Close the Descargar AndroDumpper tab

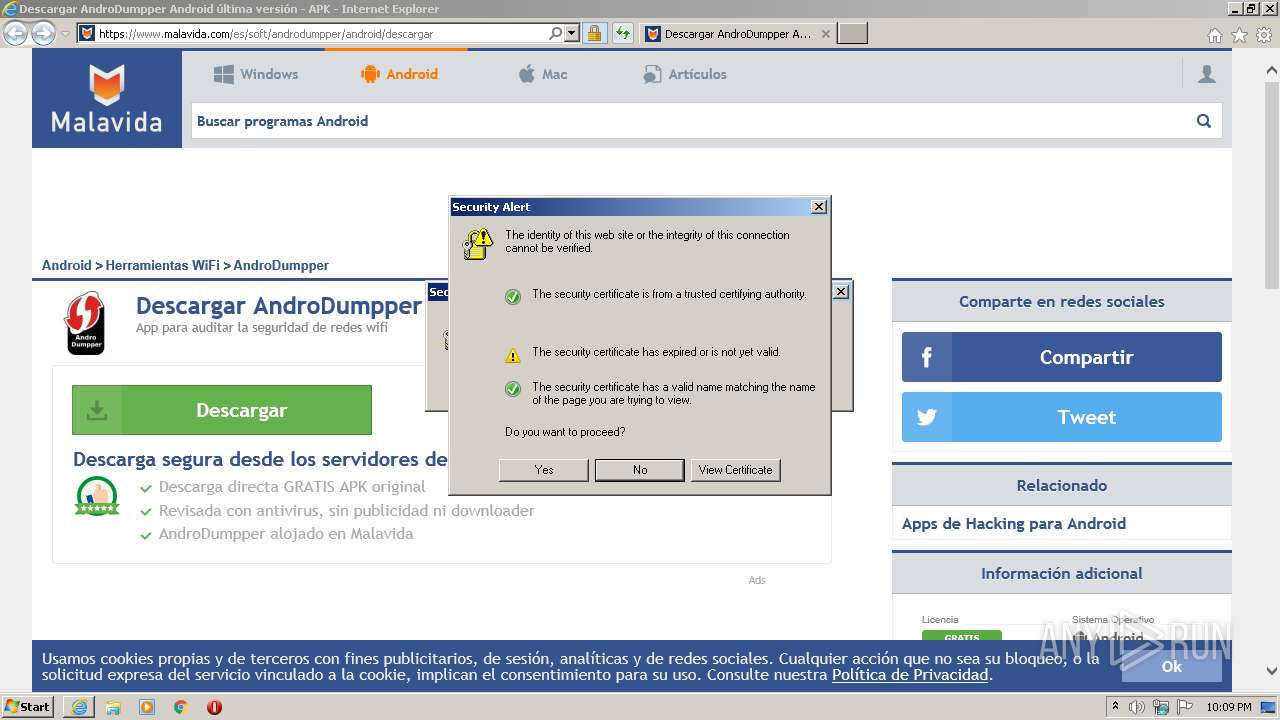825,34
